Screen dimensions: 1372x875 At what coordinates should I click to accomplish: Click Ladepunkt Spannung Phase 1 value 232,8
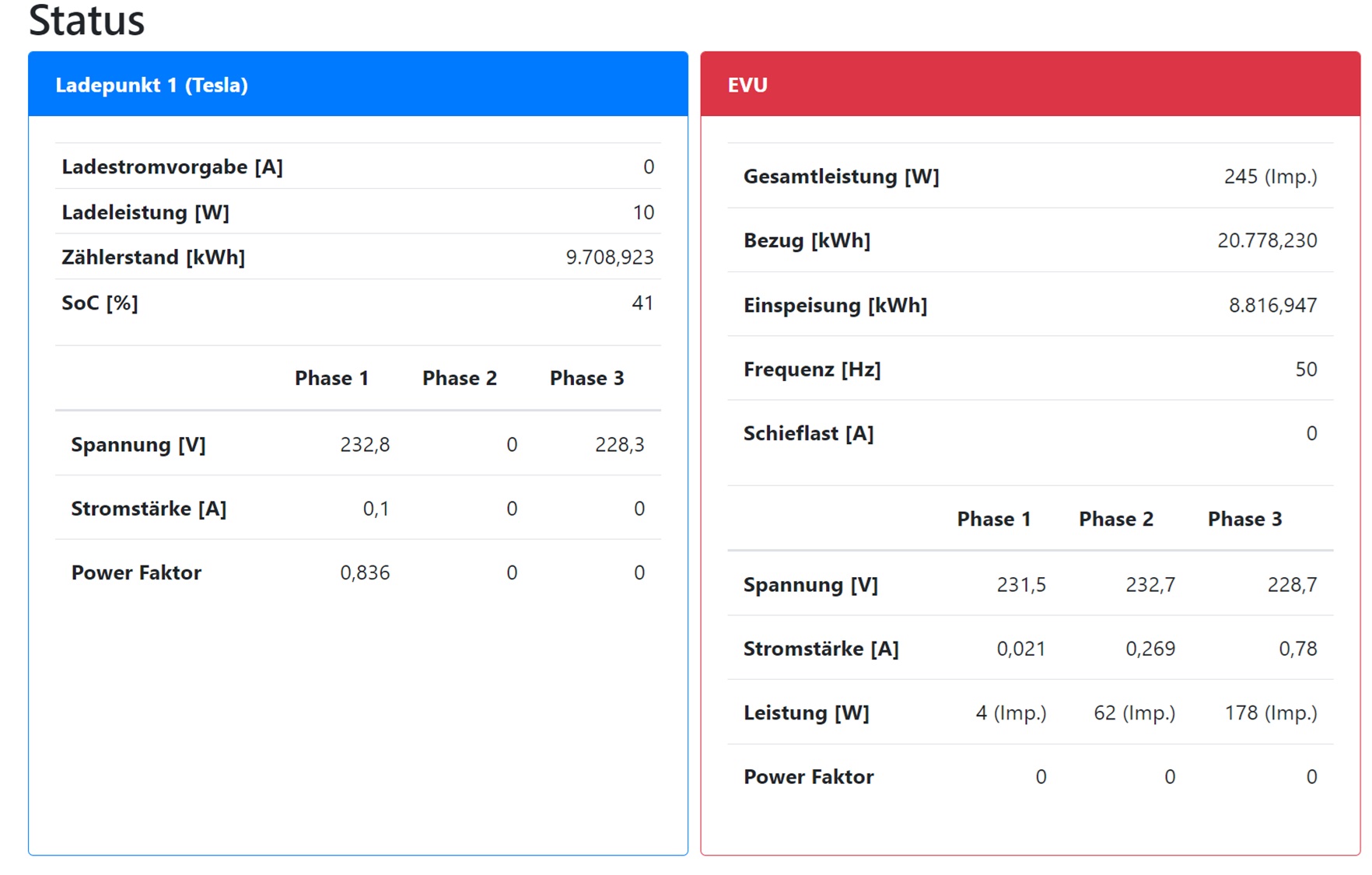tap(365, 444)
